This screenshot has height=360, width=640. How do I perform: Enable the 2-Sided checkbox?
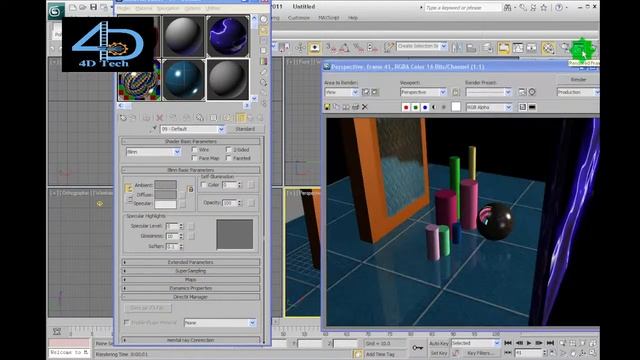(x=229, y=150)
